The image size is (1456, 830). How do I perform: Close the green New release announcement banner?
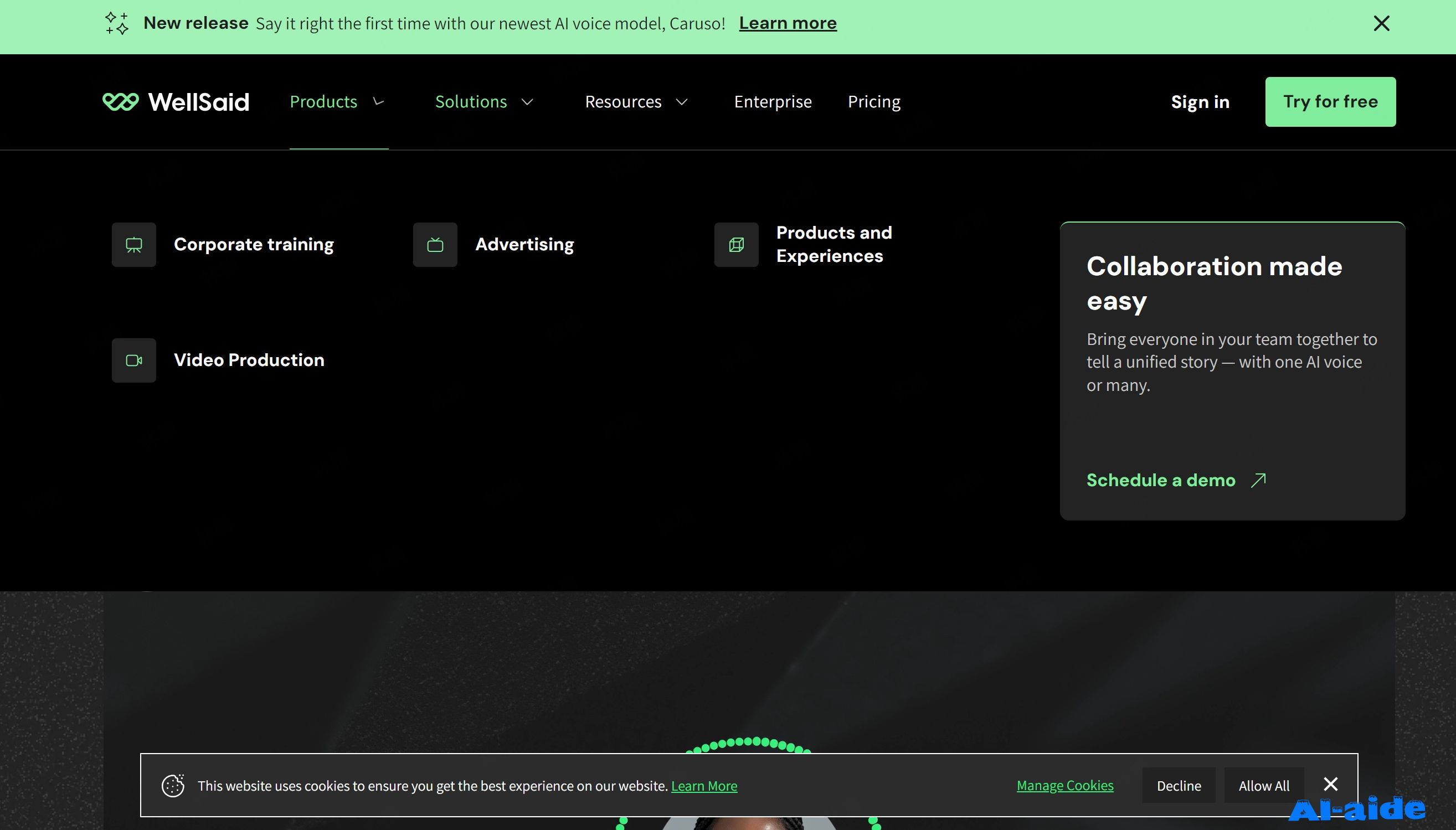[1381, 23]
